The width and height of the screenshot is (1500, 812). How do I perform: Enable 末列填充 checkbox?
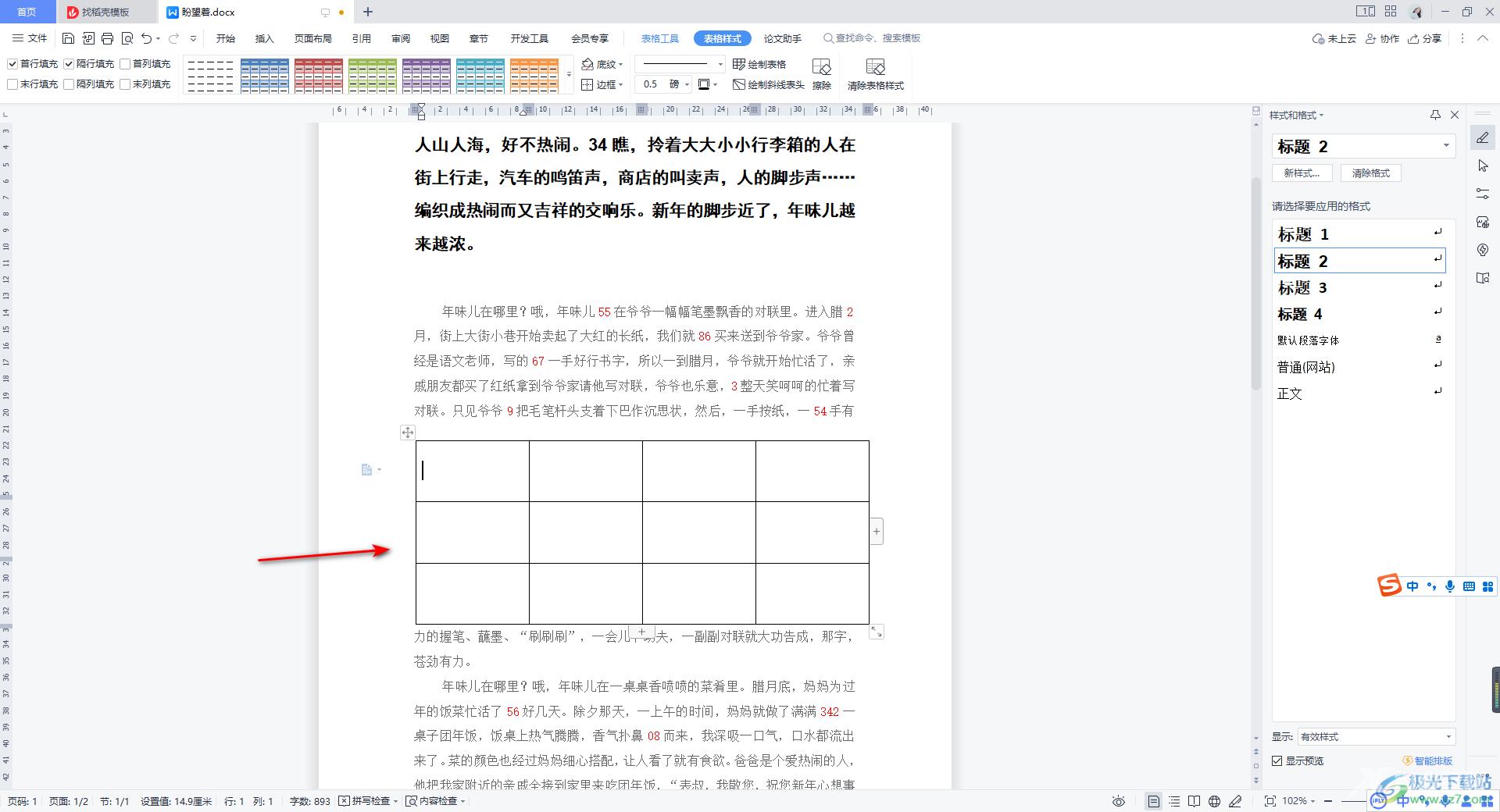tap(125, 84)
